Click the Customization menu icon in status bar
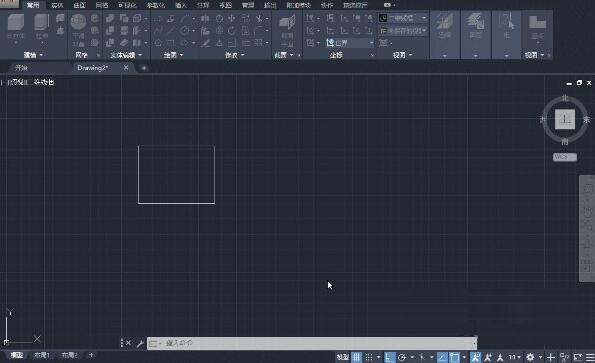The width and height of the screenshot is (595, 363). [590, 357]
